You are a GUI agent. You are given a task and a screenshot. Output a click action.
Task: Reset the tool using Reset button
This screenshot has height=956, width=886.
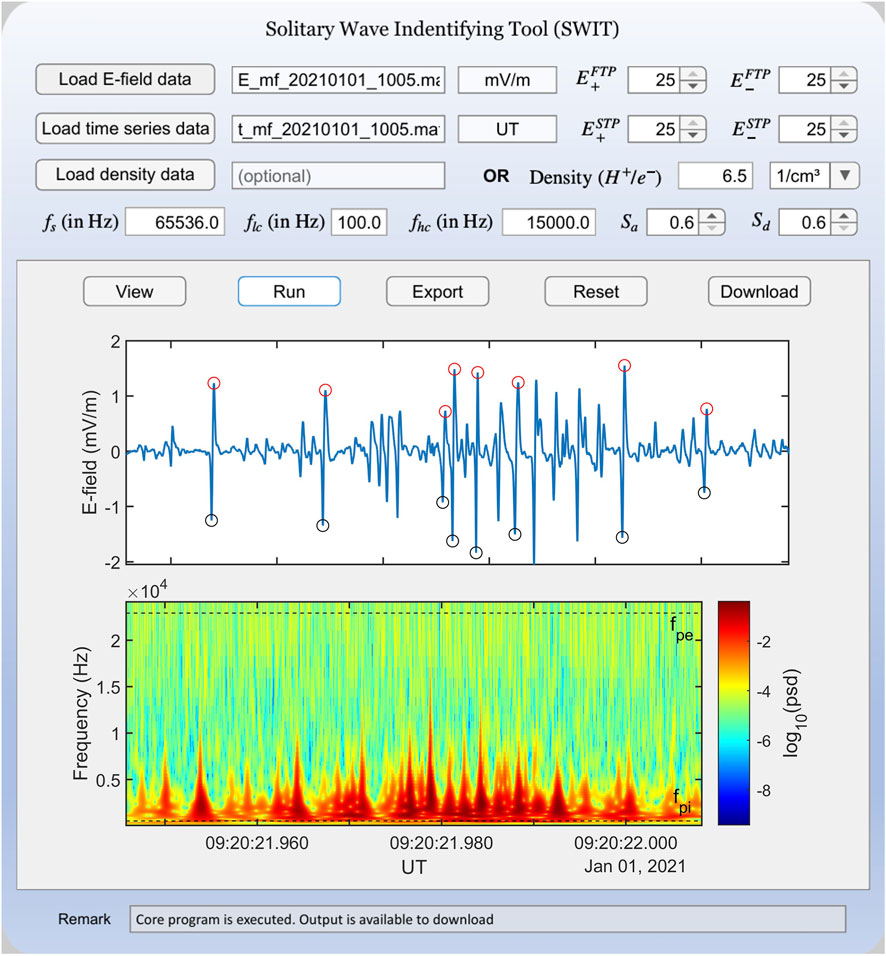596,292
